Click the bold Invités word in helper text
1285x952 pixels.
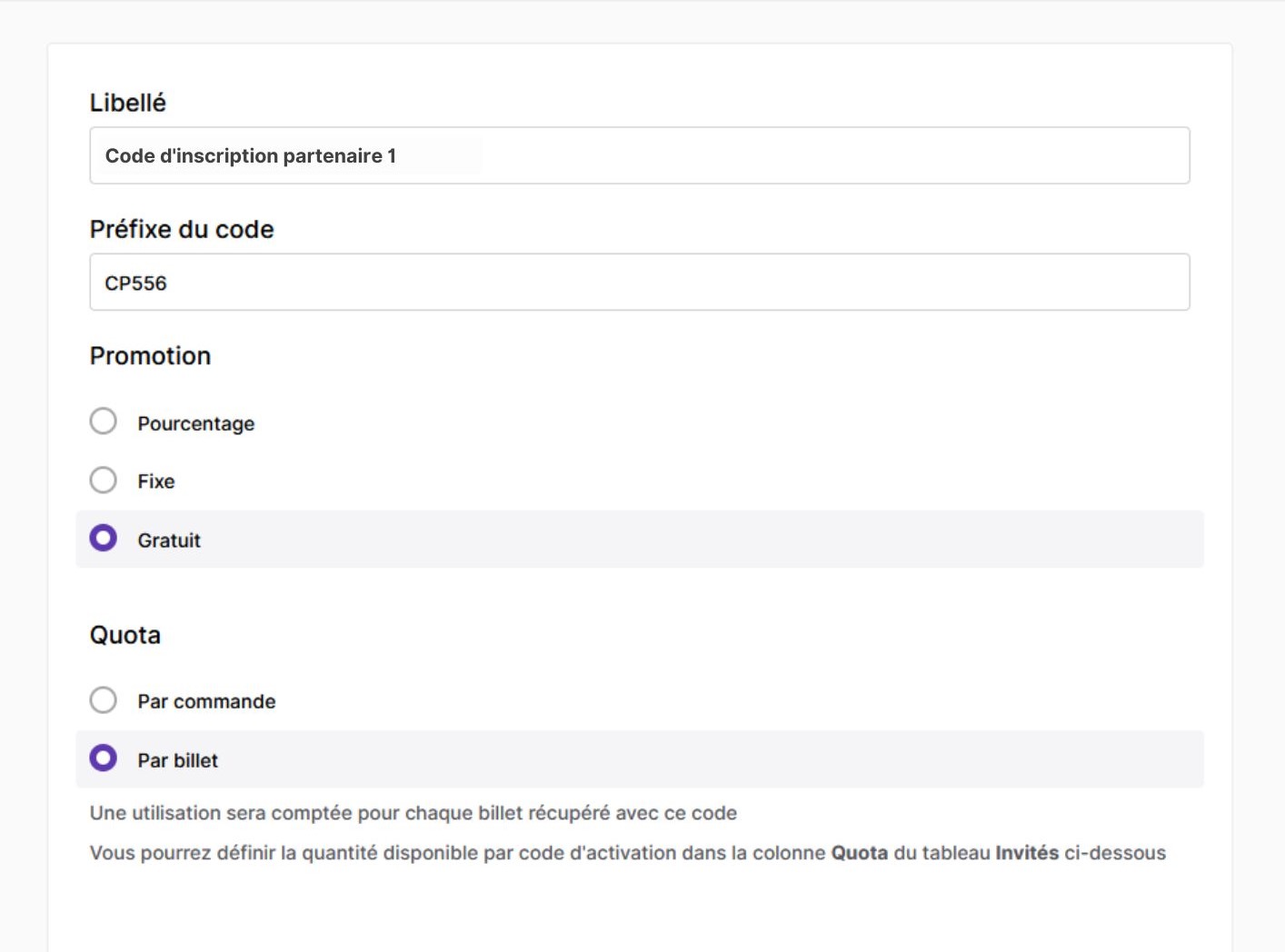(x=1028, y=853)
